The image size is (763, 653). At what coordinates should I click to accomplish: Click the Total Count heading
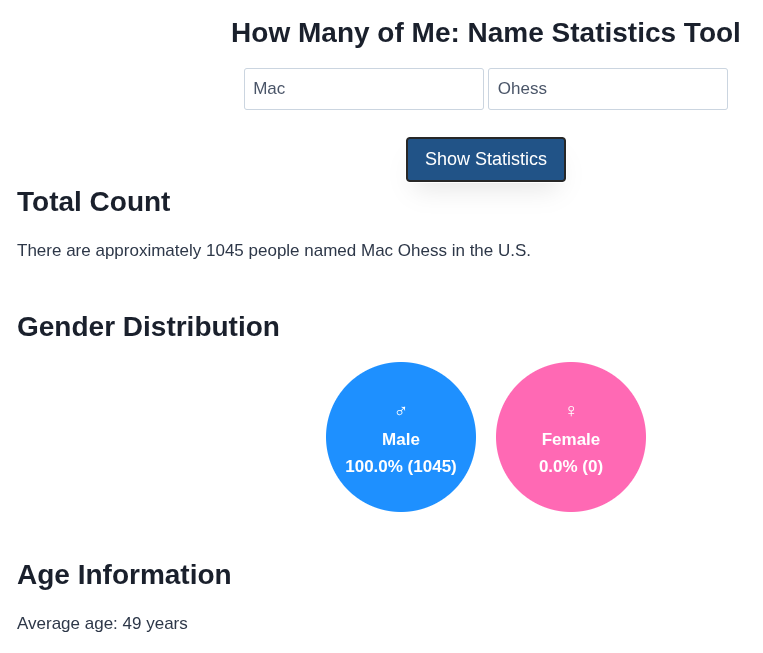point(94,202)
